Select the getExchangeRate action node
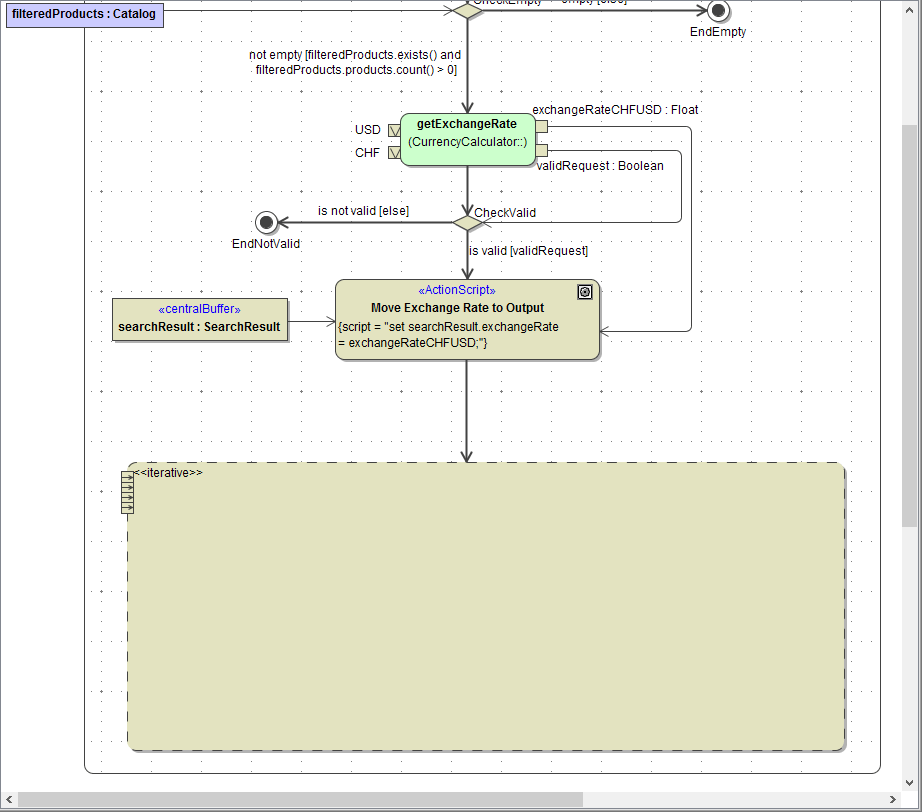 467,140
